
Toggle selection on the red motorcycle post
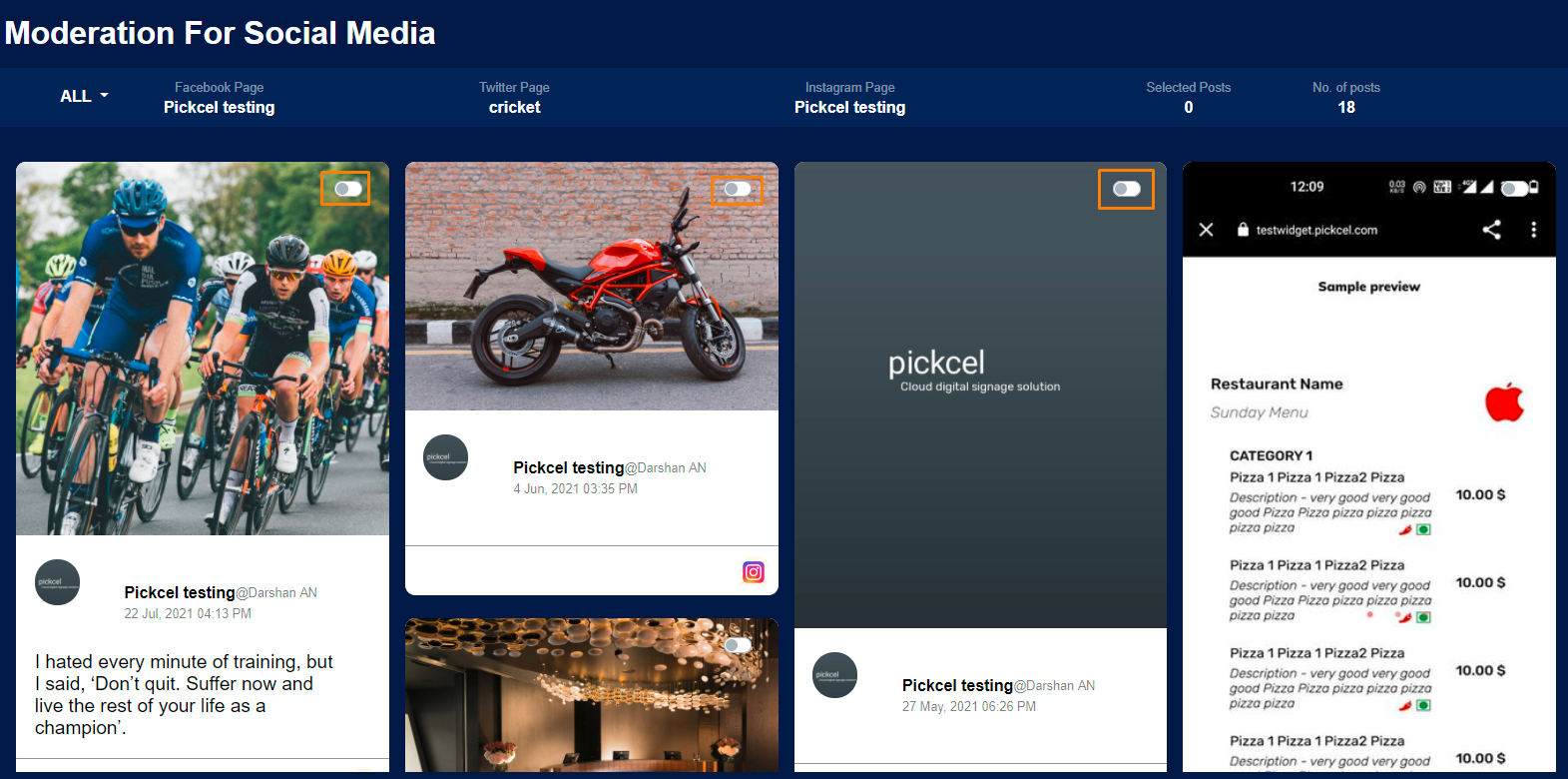click(x=737, y=189)
